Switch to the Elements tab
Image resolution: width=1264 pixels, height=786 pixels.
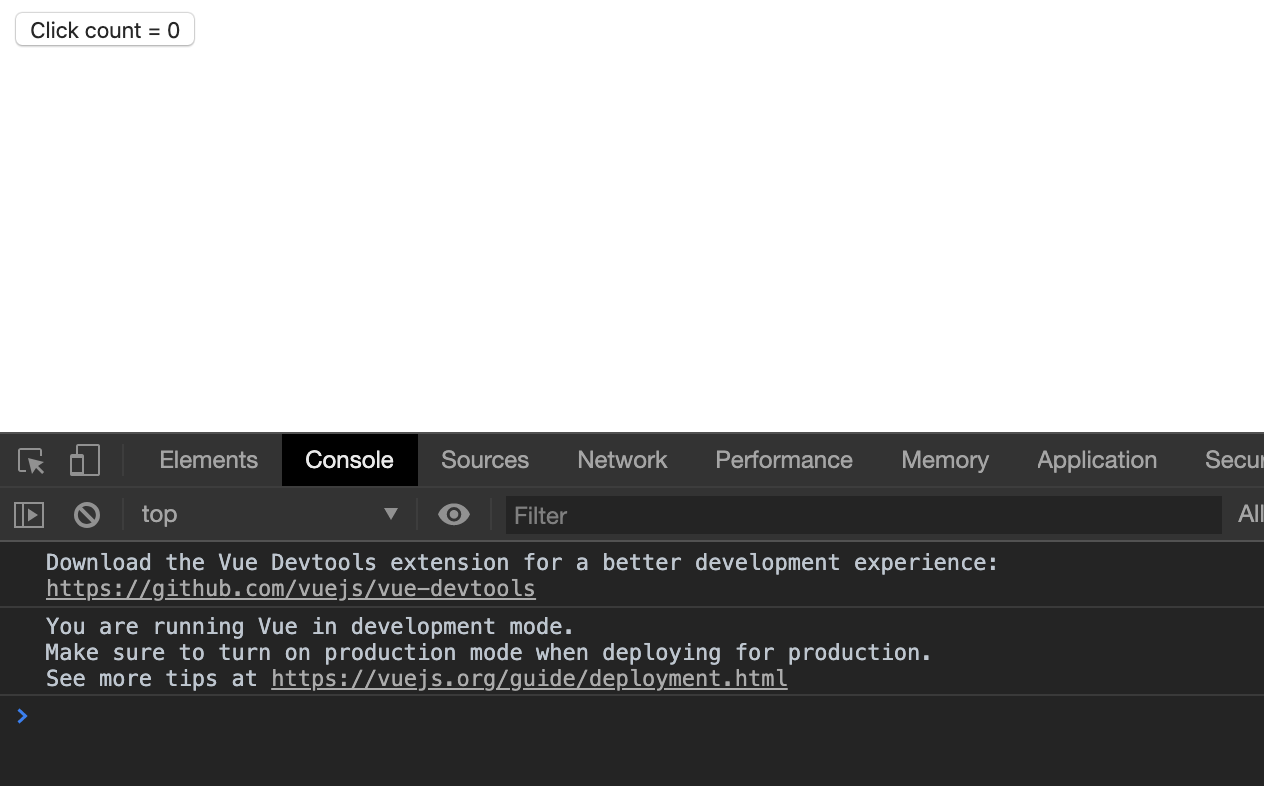208,460
